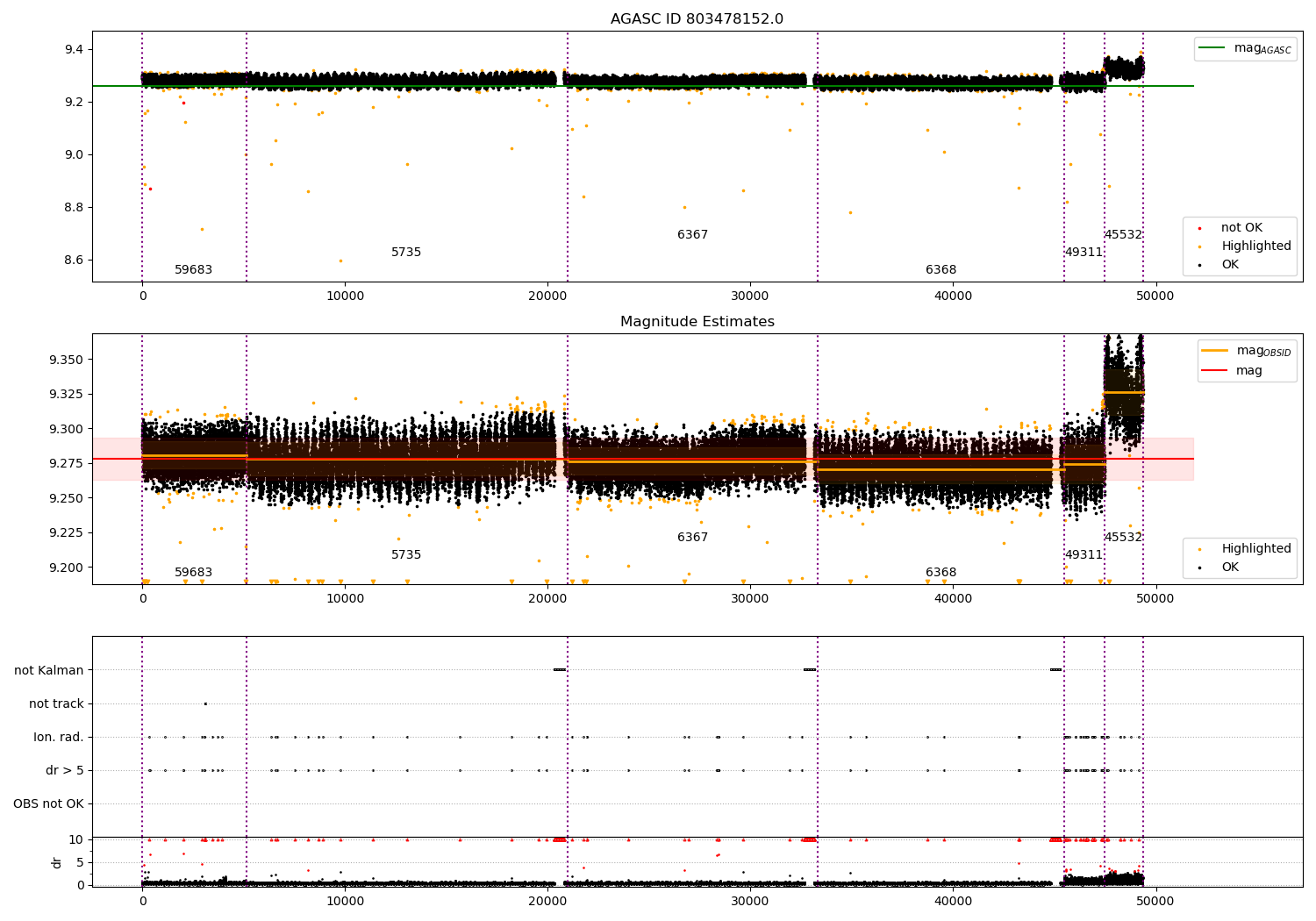Click obsid label 45532 in top plot
This screenshot has width=1316, height=921.
point(1123,235)
